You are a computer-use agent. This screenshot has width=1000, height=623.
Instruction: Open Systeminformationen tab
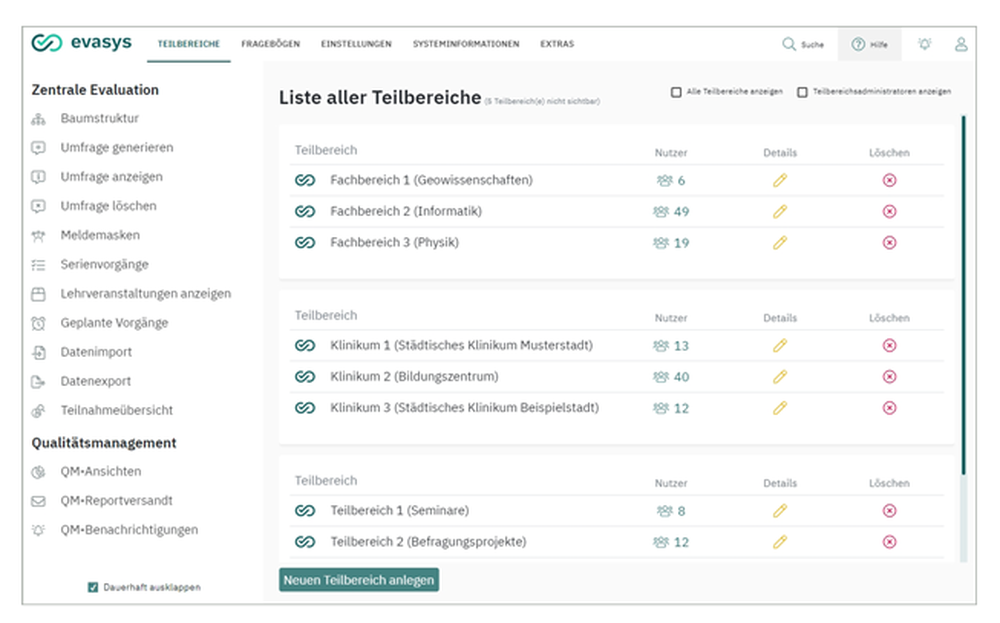(x=466, y=44)
